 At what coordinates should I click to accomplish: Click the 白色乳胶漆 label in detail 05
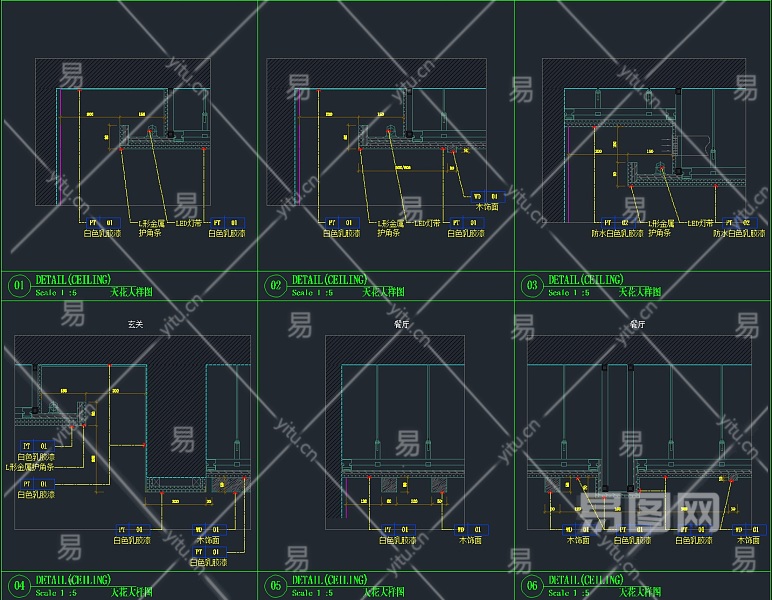pyautogui.click(x=397, y=540)
